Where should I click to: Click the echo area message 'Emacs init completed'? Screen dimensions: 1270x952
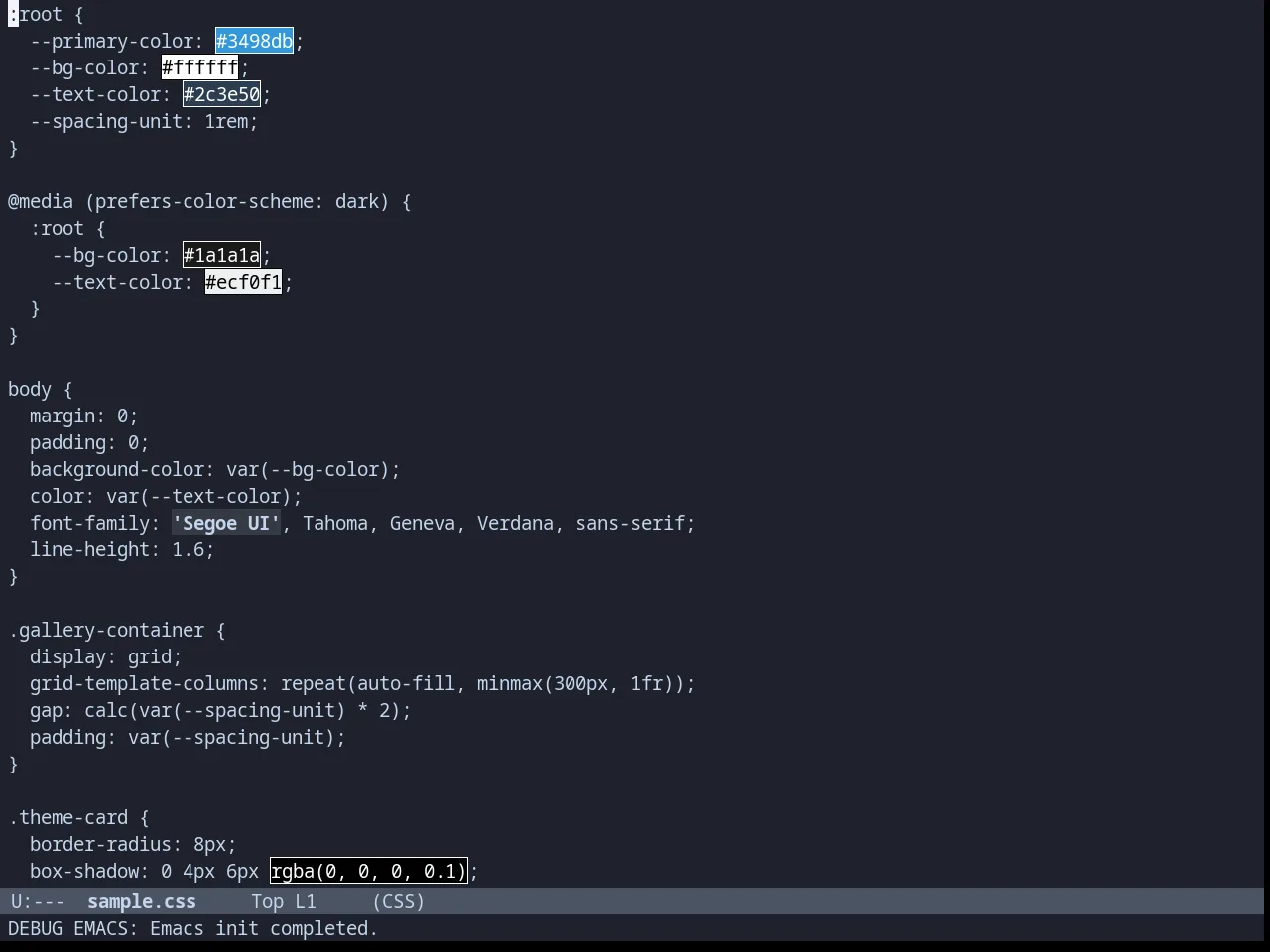(x=264, y=928)
